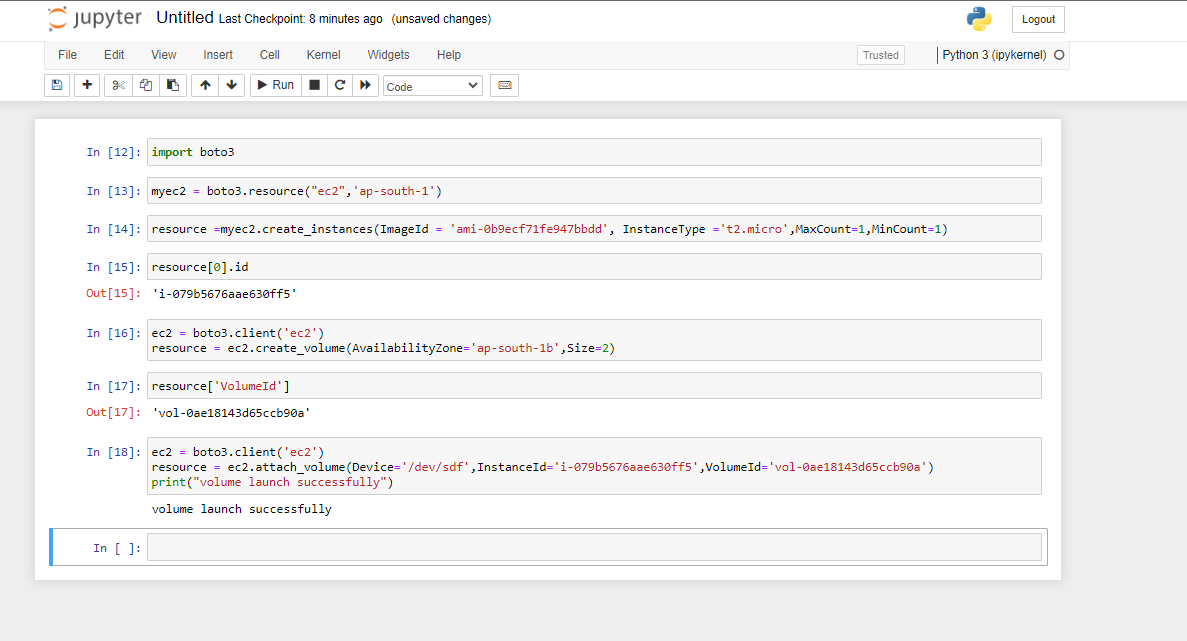The height and width of the screenshot is (641, 1187).
Task: Cut the selected cell with scissors icon
Action: point(117,85)
